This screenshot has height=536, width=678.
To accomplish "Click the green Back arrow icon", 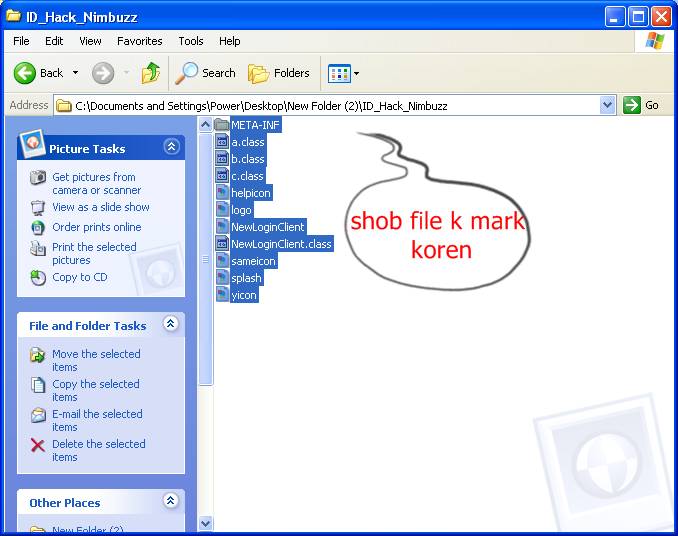I will tap(25, 73).
